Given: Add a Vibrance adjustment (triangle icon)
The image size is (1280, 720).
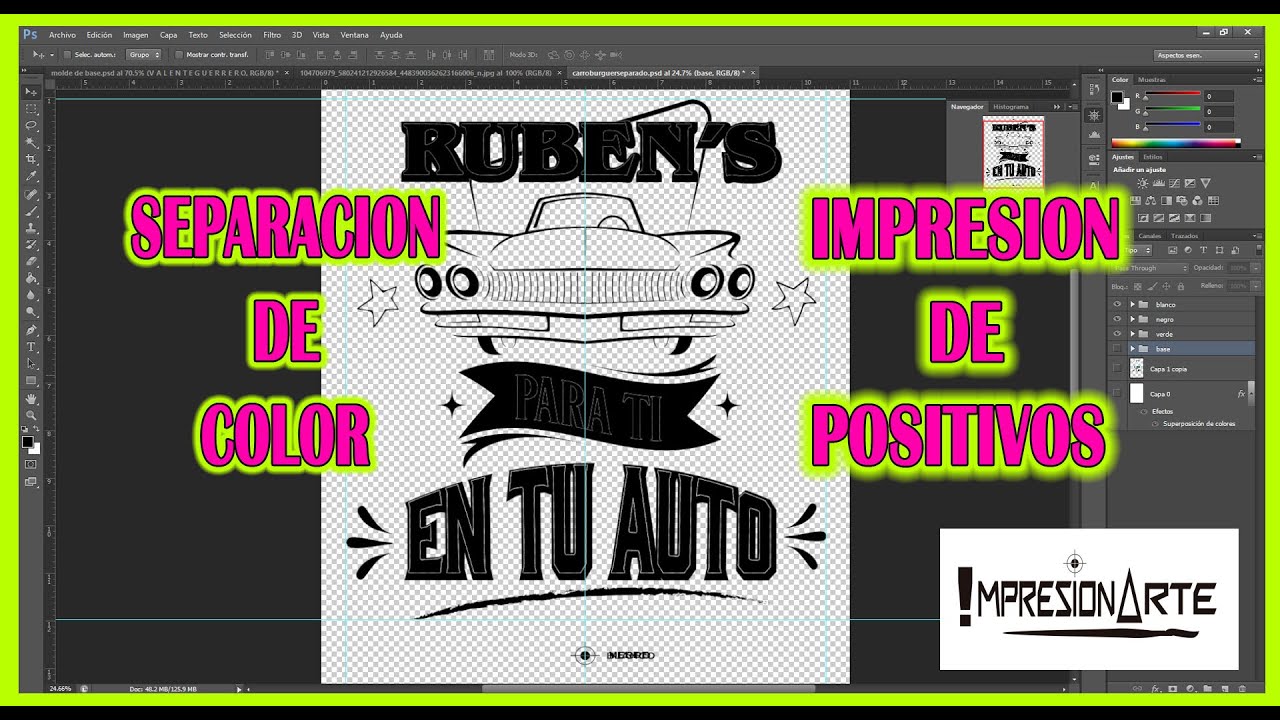Looking at the screenshot, I should 1205,183.
